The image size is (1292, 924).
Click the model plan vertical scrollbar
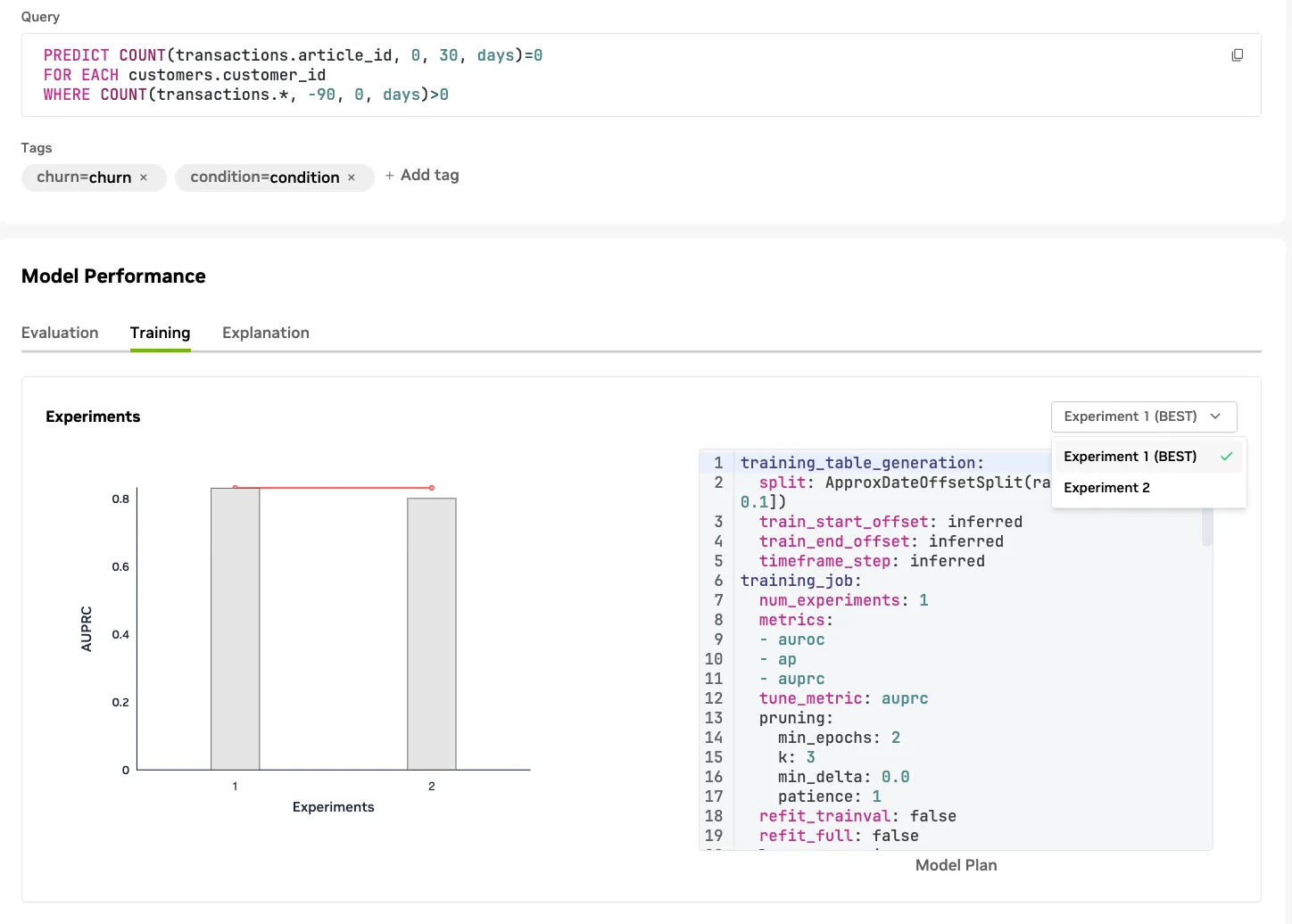pyautogui.click(x=1207, y=526)
